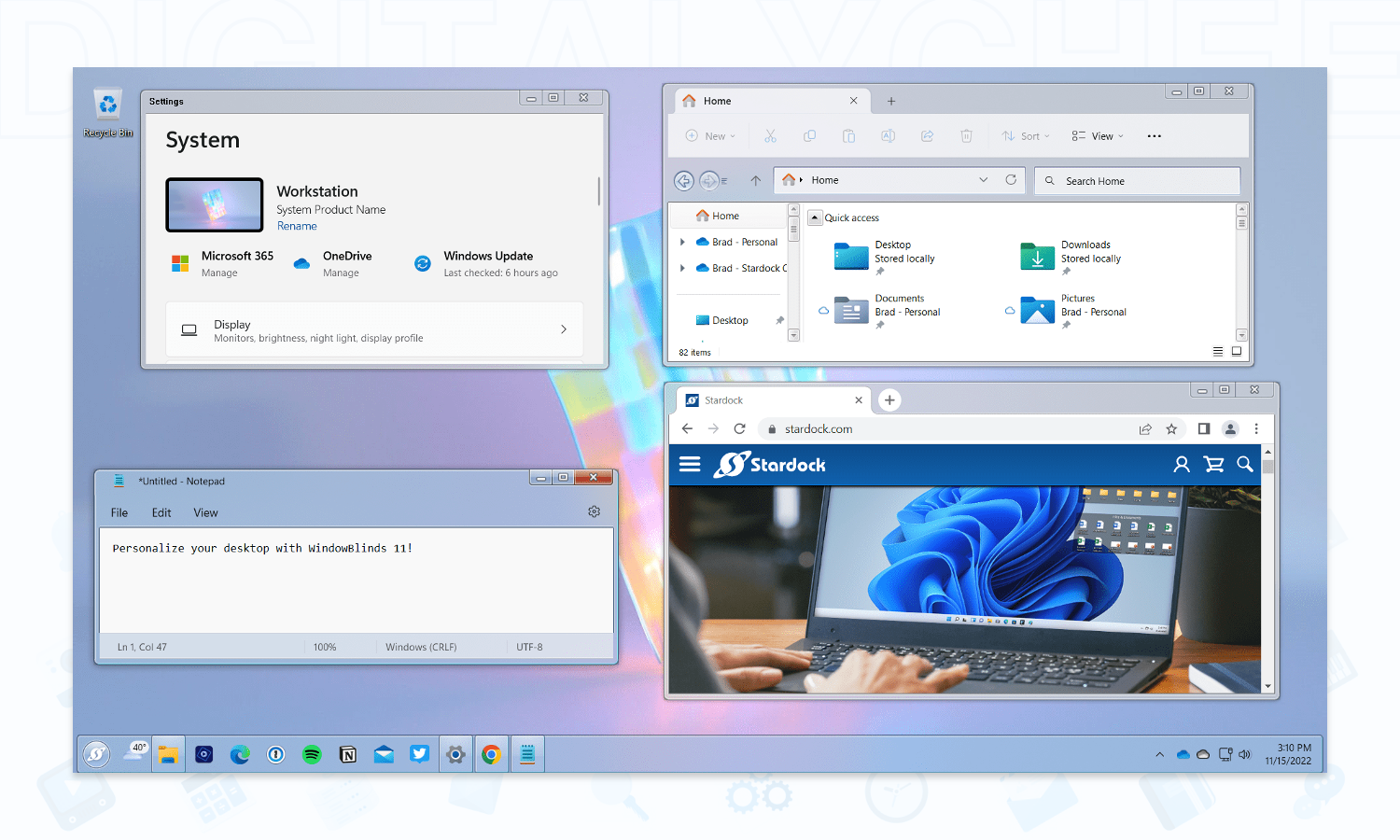The width and height of the screenshot is (1400, 840).
Task: Switch File Explorer to large thumbnails view icon
Action: (x=1237, y=352)
